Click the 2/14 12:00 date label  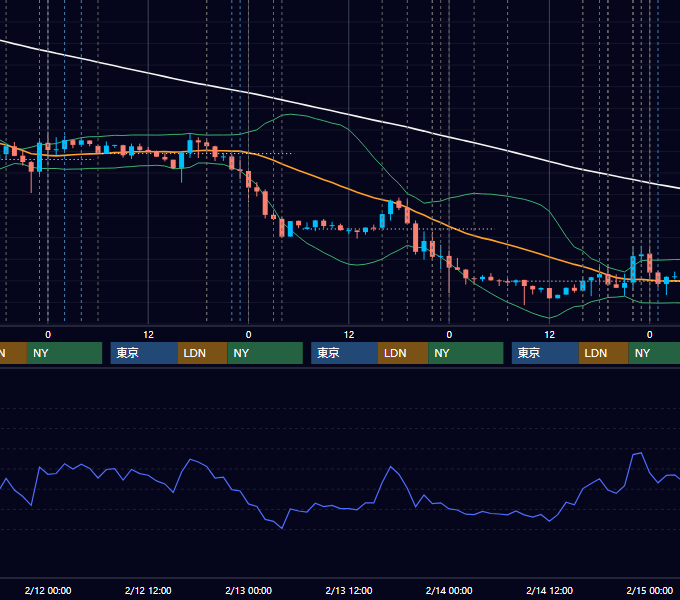(549, 590)
